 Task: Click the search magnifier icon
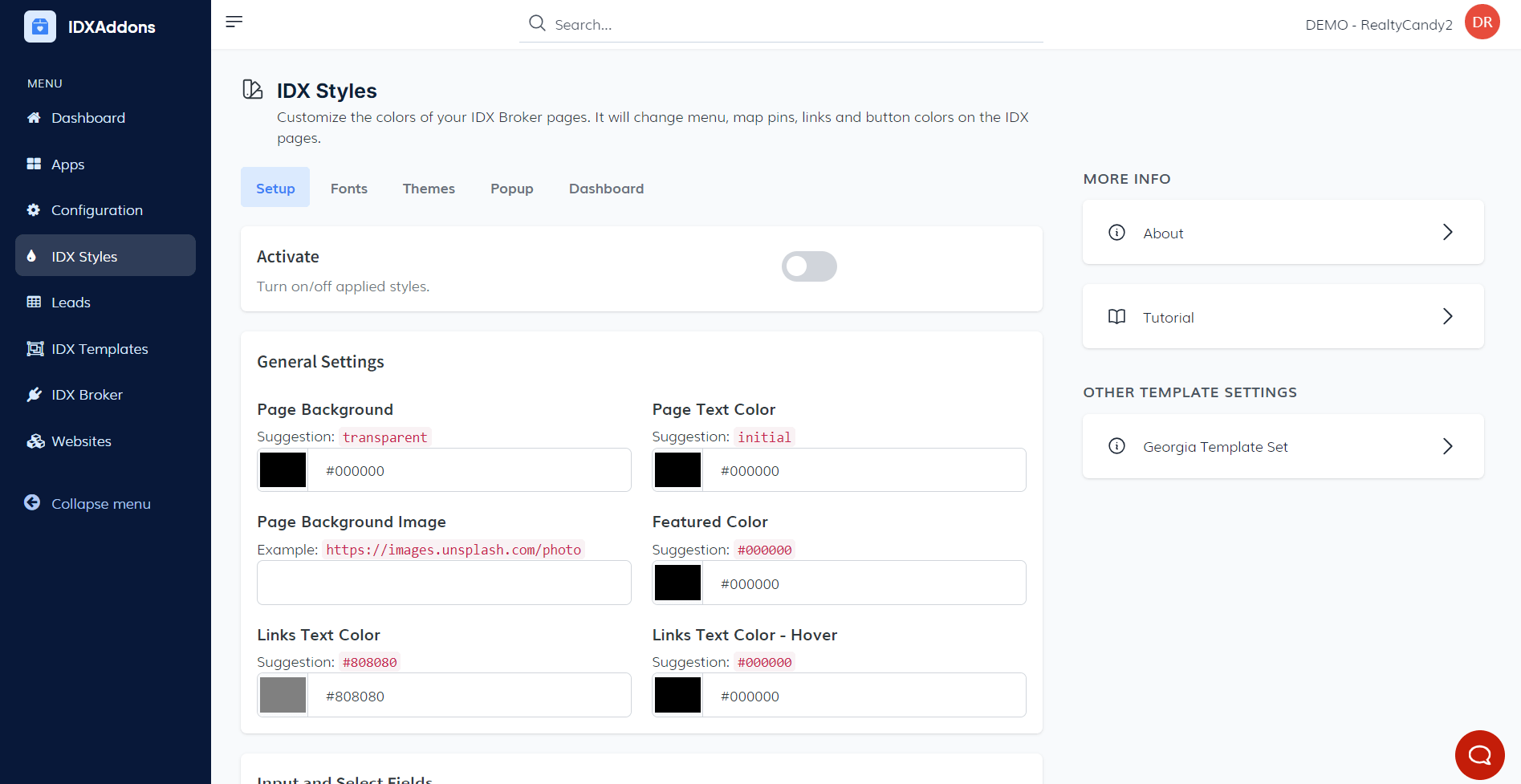[x=537, y=23]
